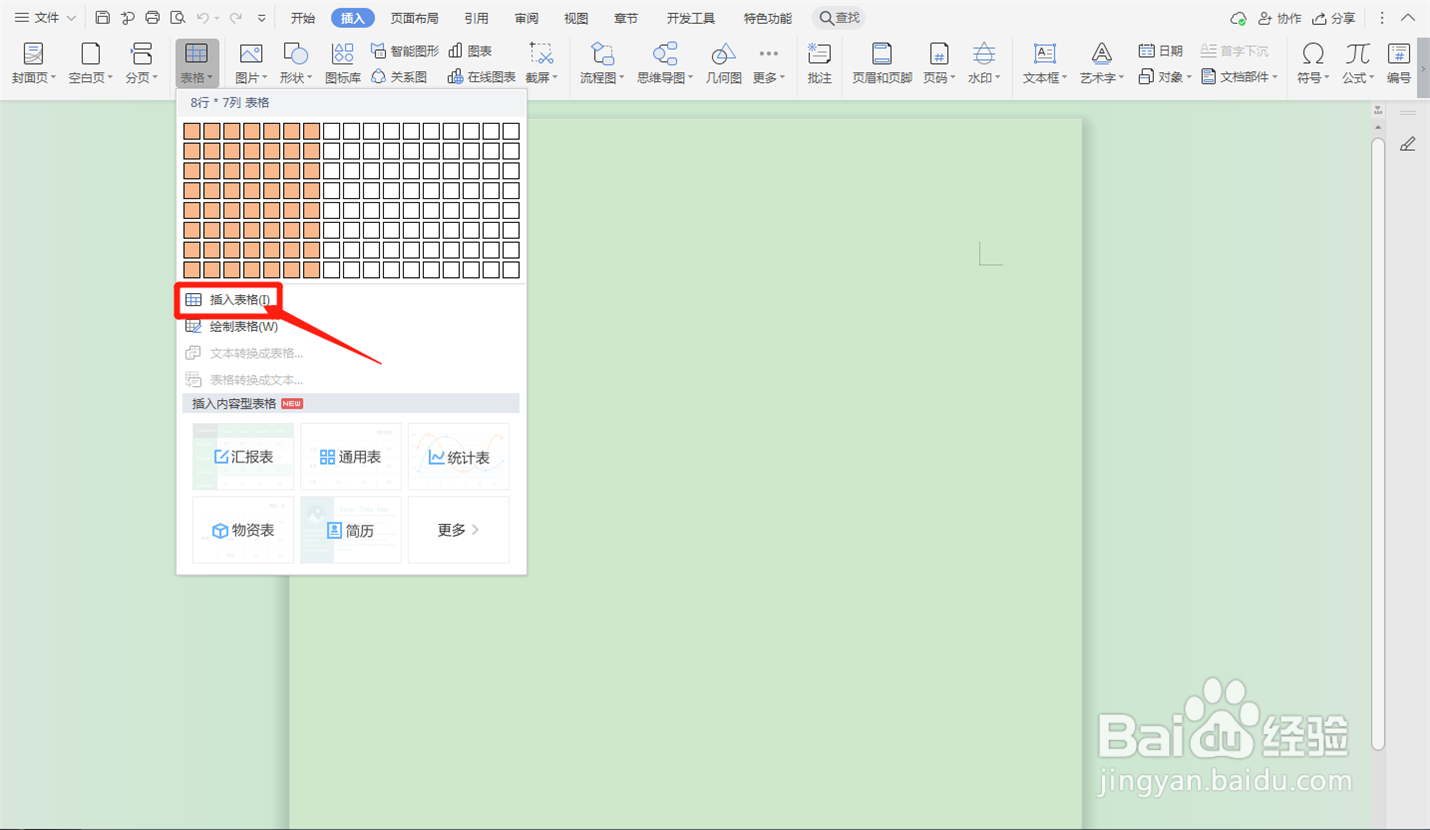Viewport: 1430px width, 830px height.
Task: Open the 图标库 icon library
Action: (x=343, y=63)
